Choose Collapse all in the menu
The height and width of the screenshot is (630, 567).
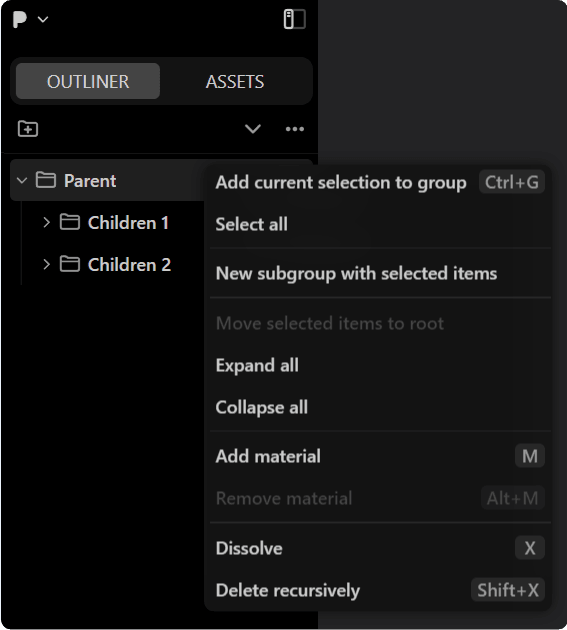click(380, 407)
